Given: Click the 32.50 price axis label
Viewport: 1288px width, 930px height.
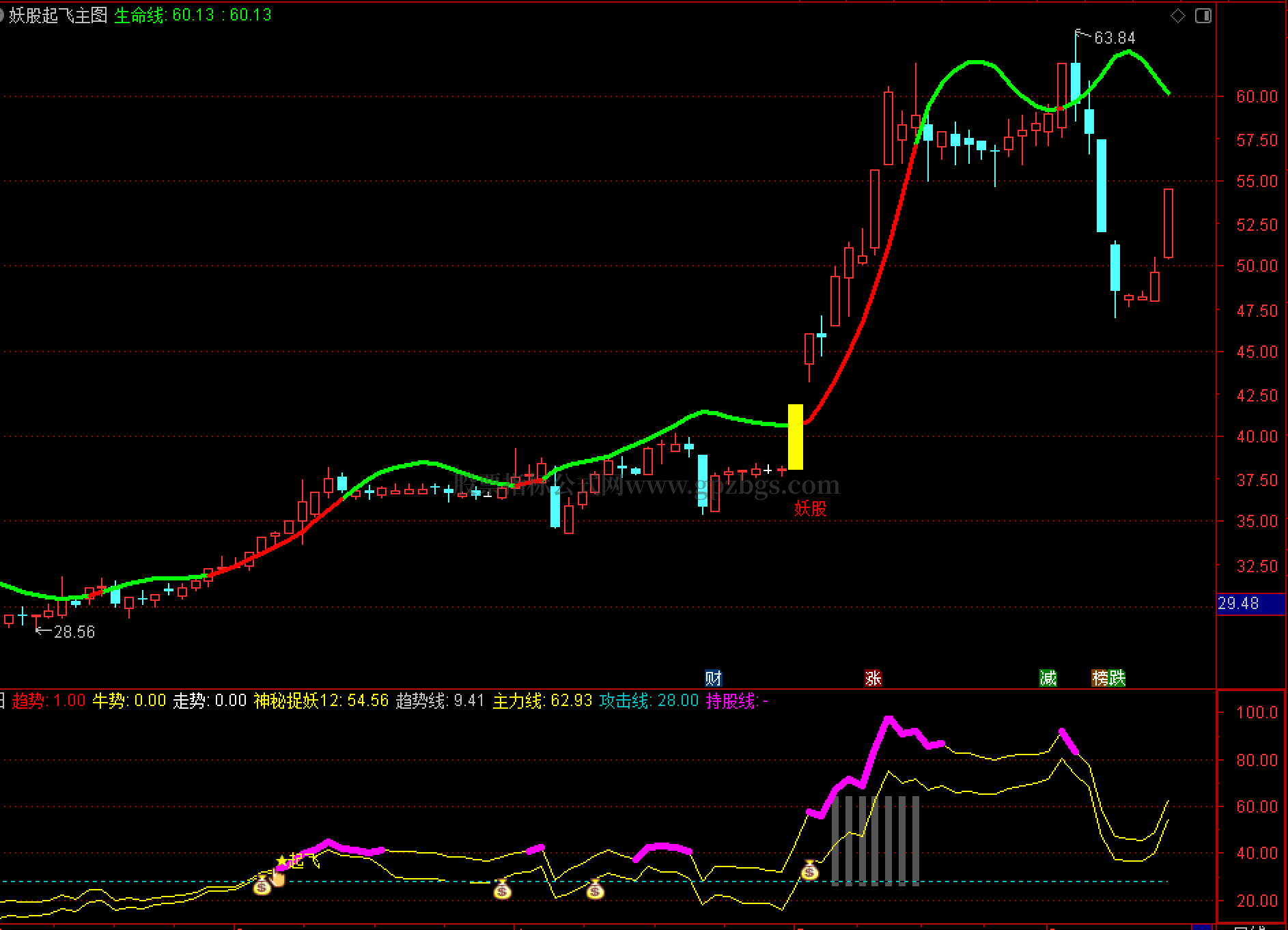Looking at the screenshot, I should tap(1257, 566).
